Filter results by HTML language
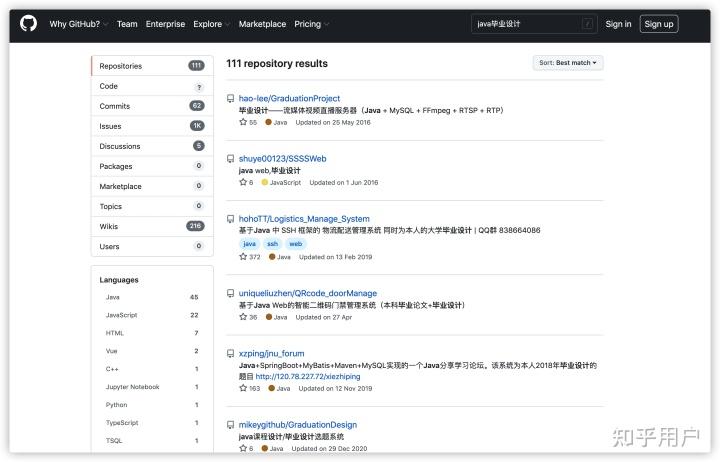720x462 pixels. coord(152,333)
